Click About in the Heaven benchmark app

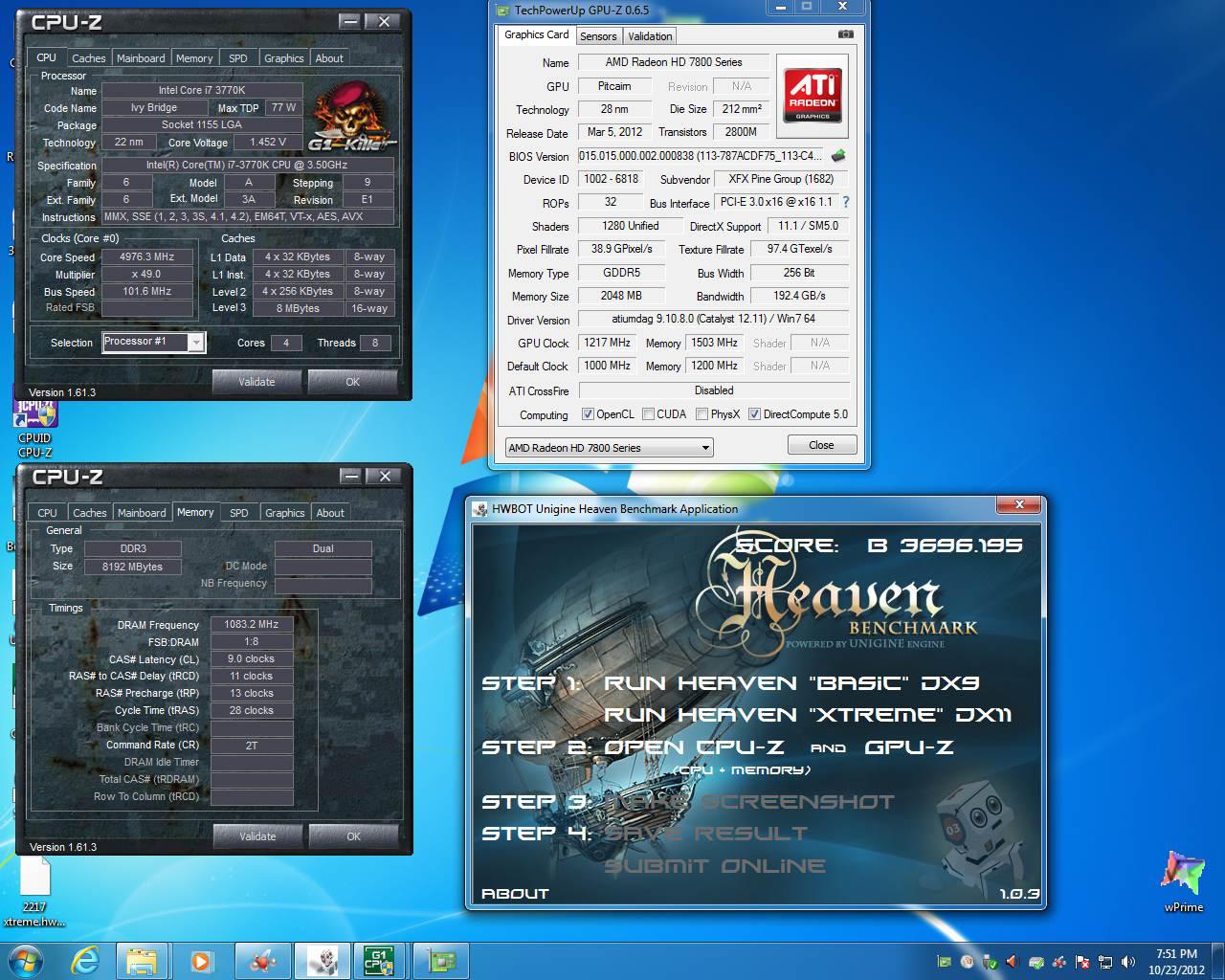click(x=515, y=894)
